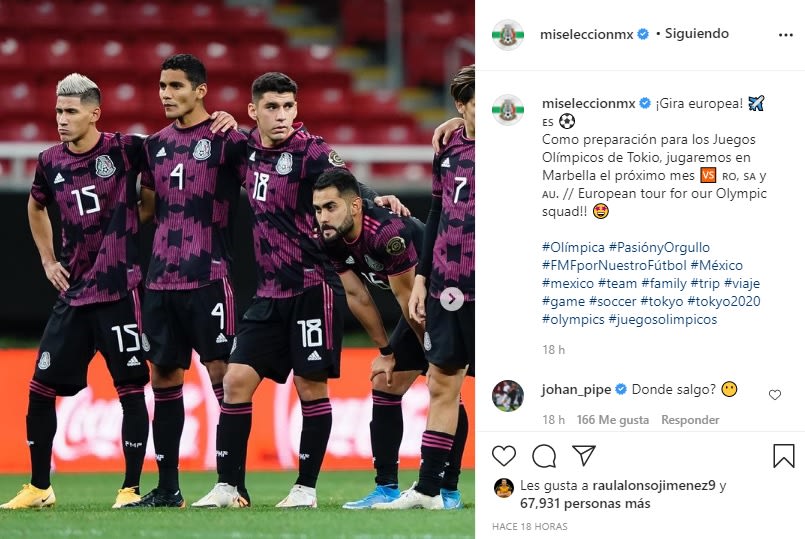Like the post with the heart icon
Image resolution: width=805 pixels, height=539 pixels.
(x=504, y=455)
